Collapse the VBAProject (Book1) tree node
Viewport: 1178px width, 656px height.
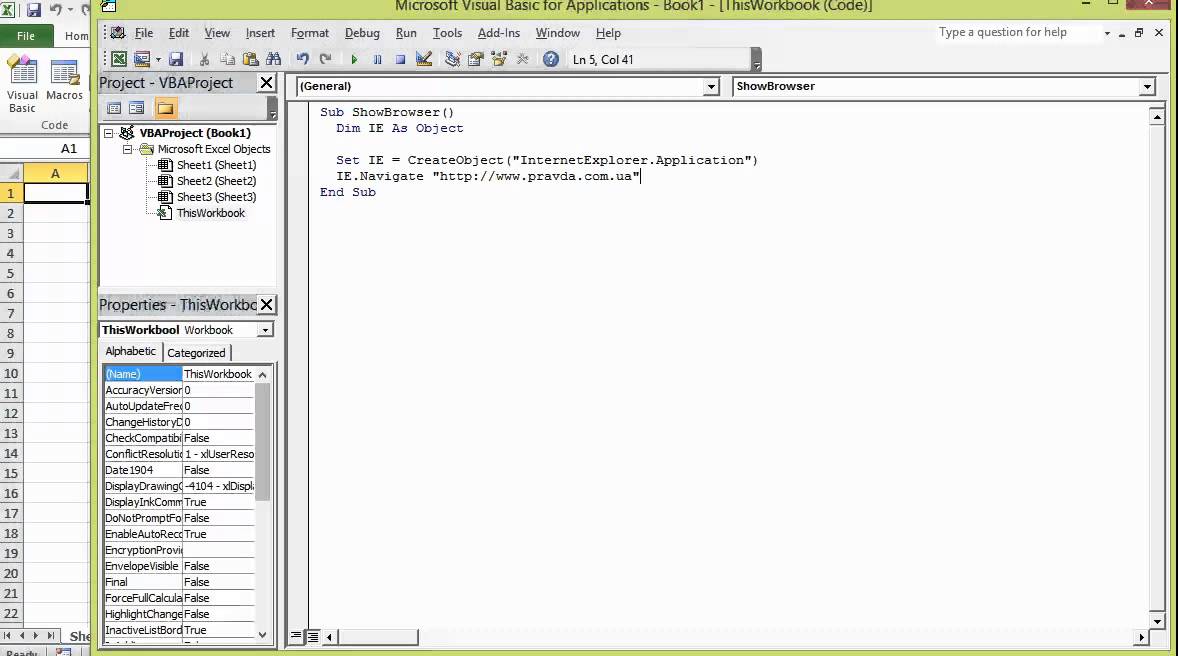pyautogui.click(x=109, y=133)
